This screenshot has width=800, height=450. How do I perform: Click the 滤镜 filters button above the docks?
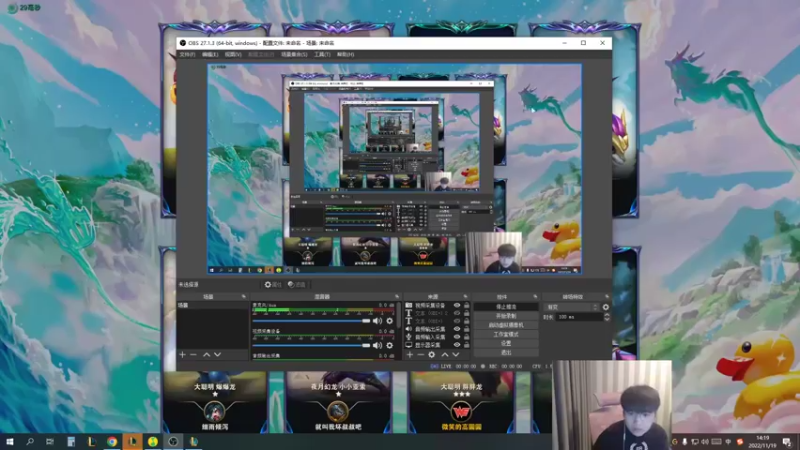point(296,284)
